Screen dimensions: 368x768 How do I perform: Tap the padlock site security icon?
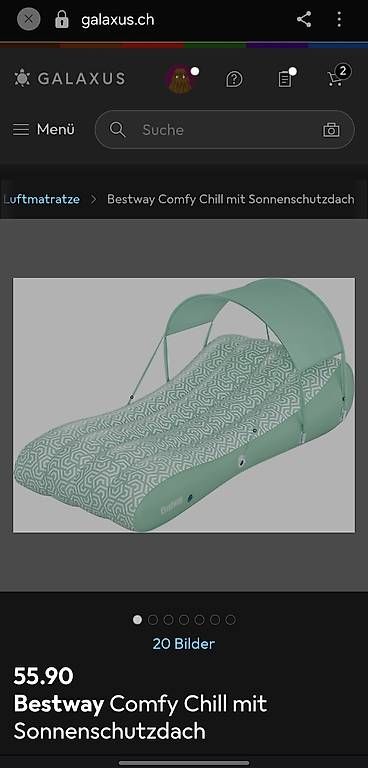point(62,20)
